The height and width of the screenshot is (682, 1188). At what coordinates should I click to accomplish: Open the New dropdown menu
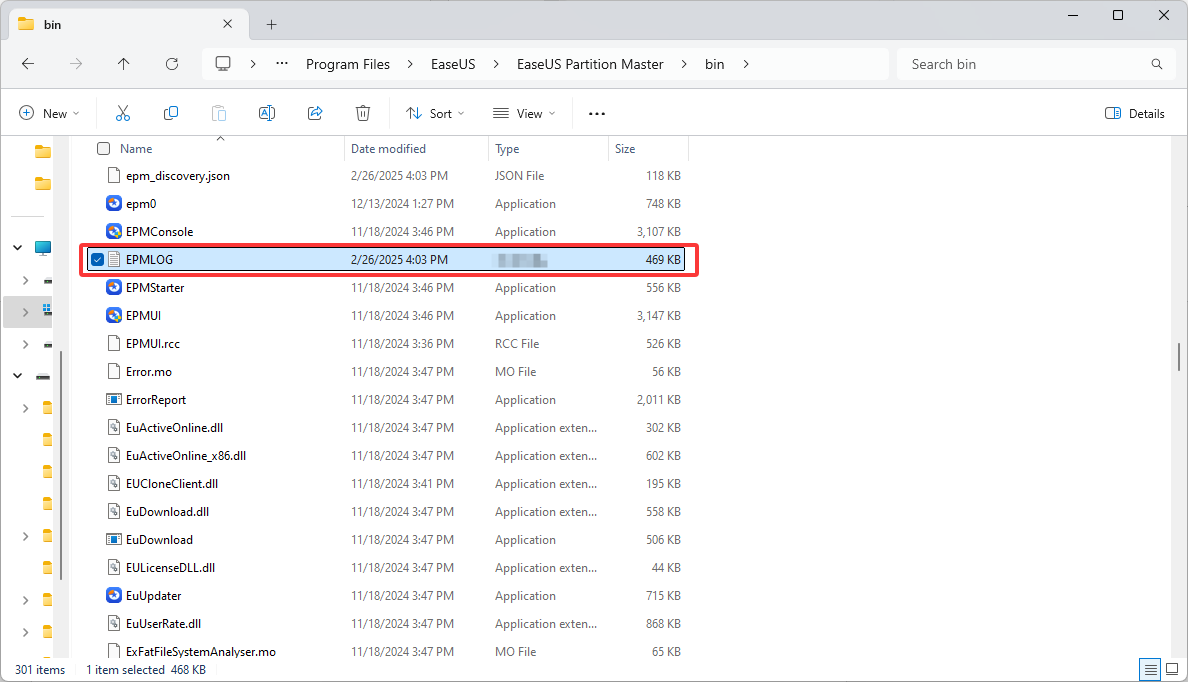pos(49,114)
